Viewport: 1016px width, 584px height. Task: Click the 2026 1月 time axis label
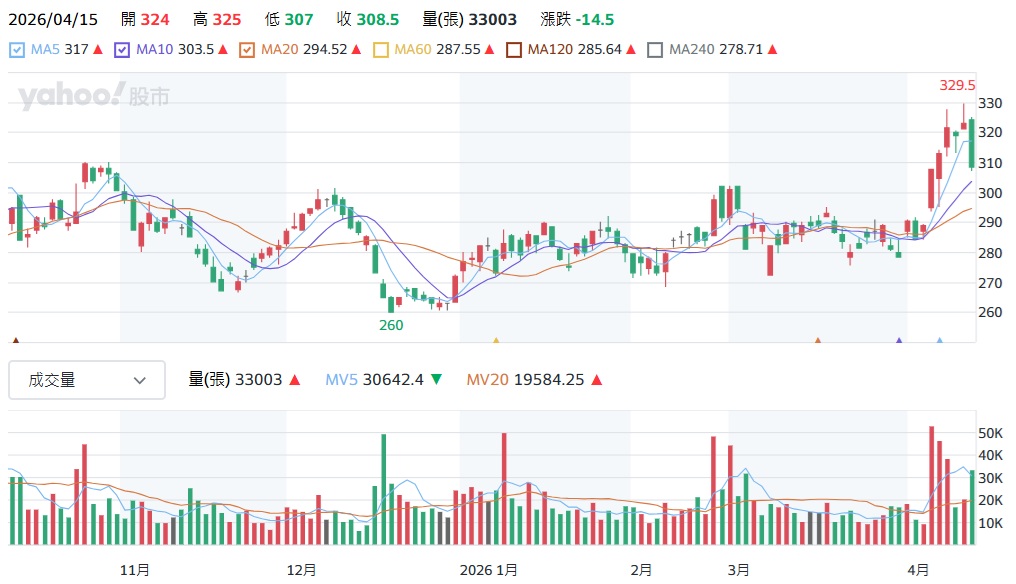pyautogui.click(x=488, y=570)
